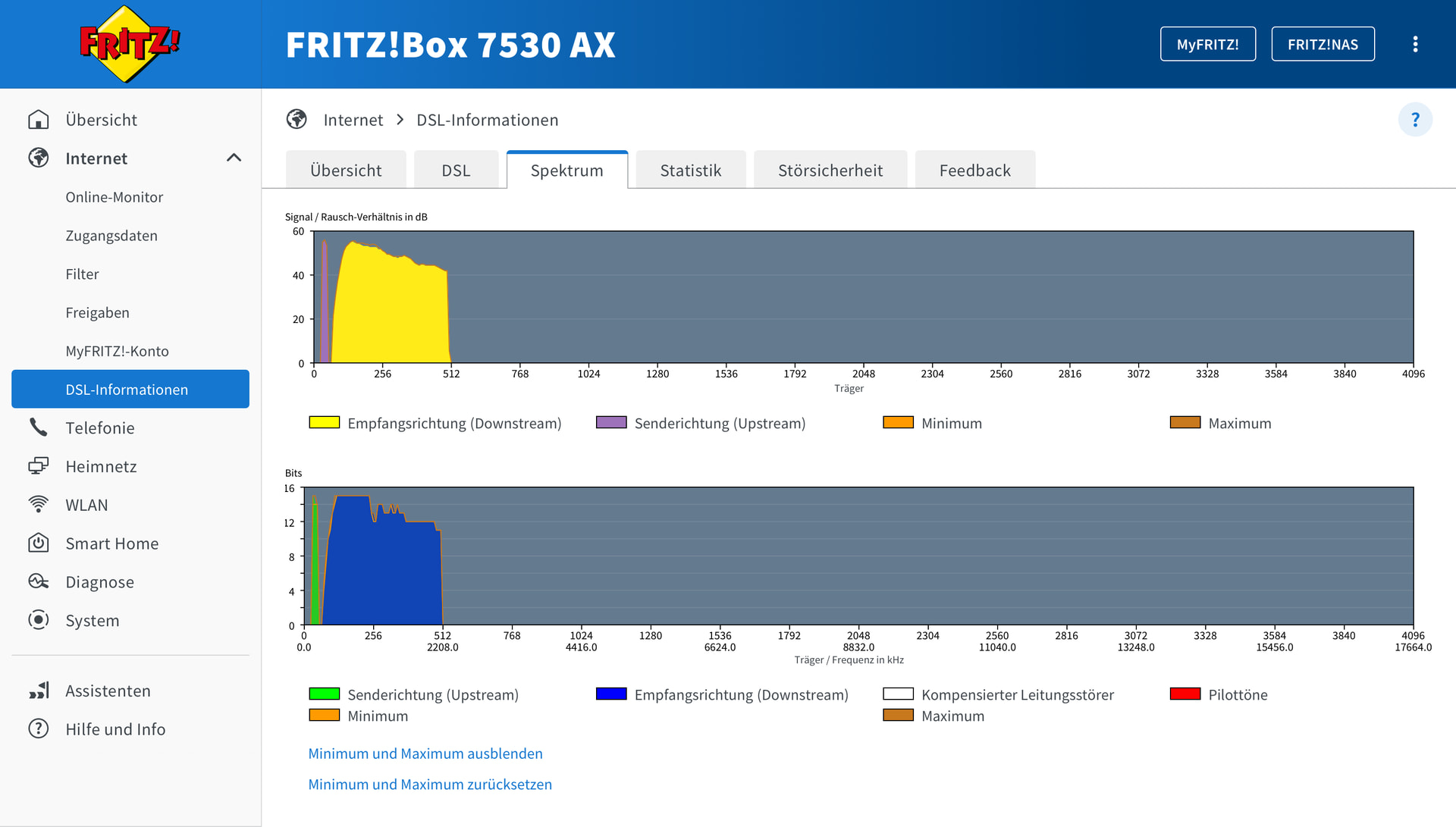The height and width of the screenshot is (827, 1456).
Task: Open the System menu entry
Action: click(130, 620)
